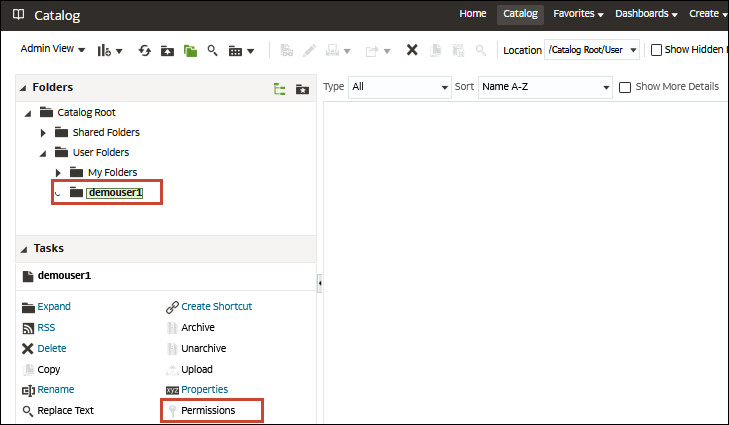Collapse left pane with splitter handle

[x=319, y=283]
